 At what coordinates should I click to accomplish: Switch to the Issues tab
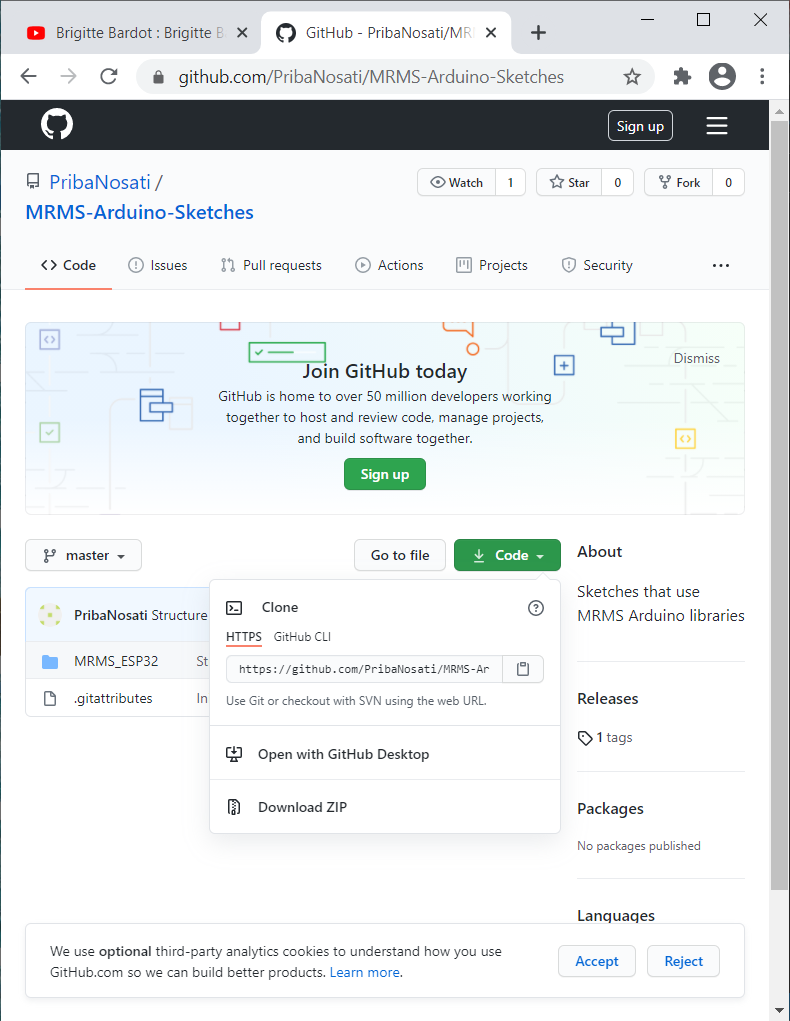pos(158,265)
